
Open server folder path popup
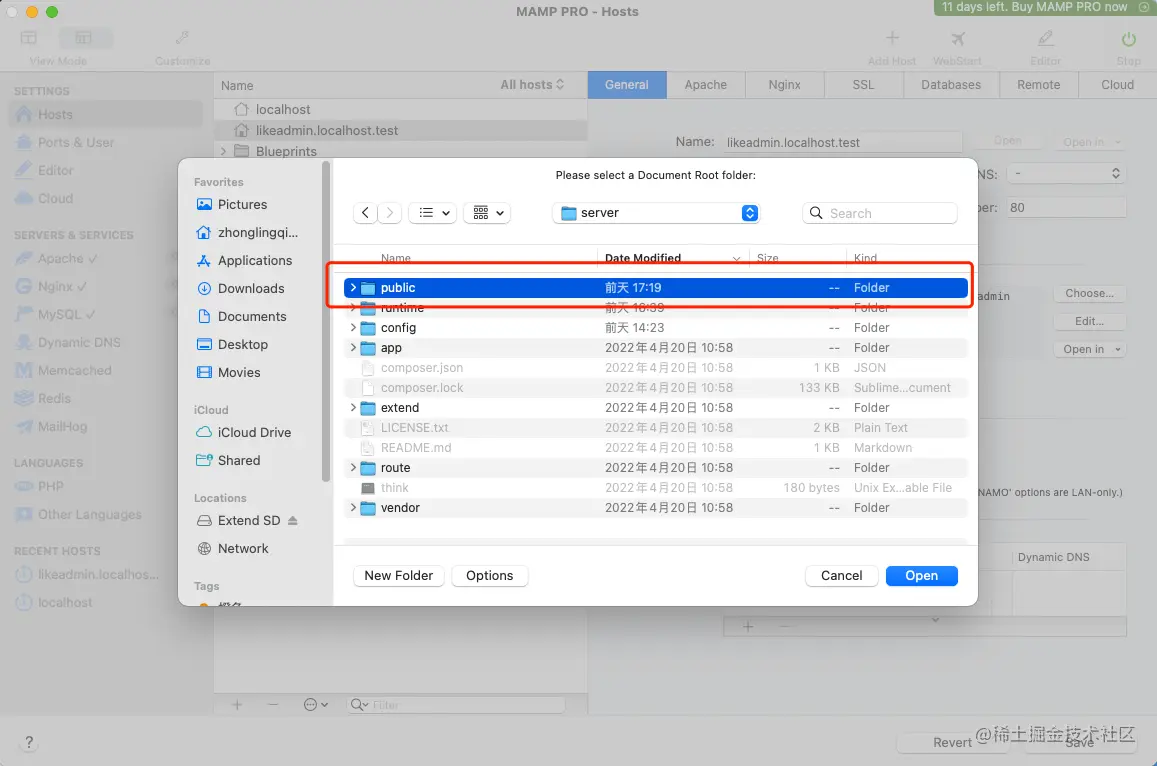pos(655,213)
